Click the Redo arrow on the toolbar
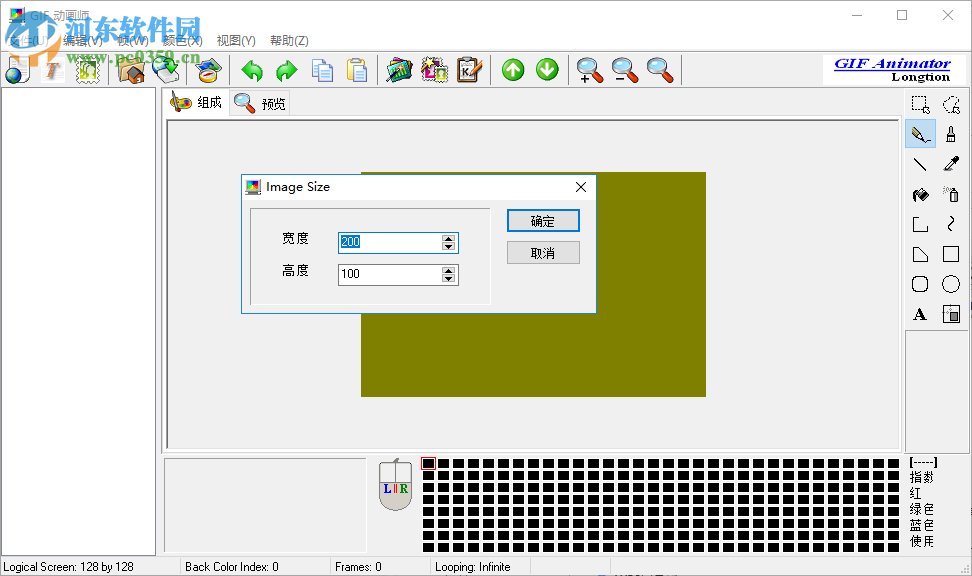 point(286,70)
